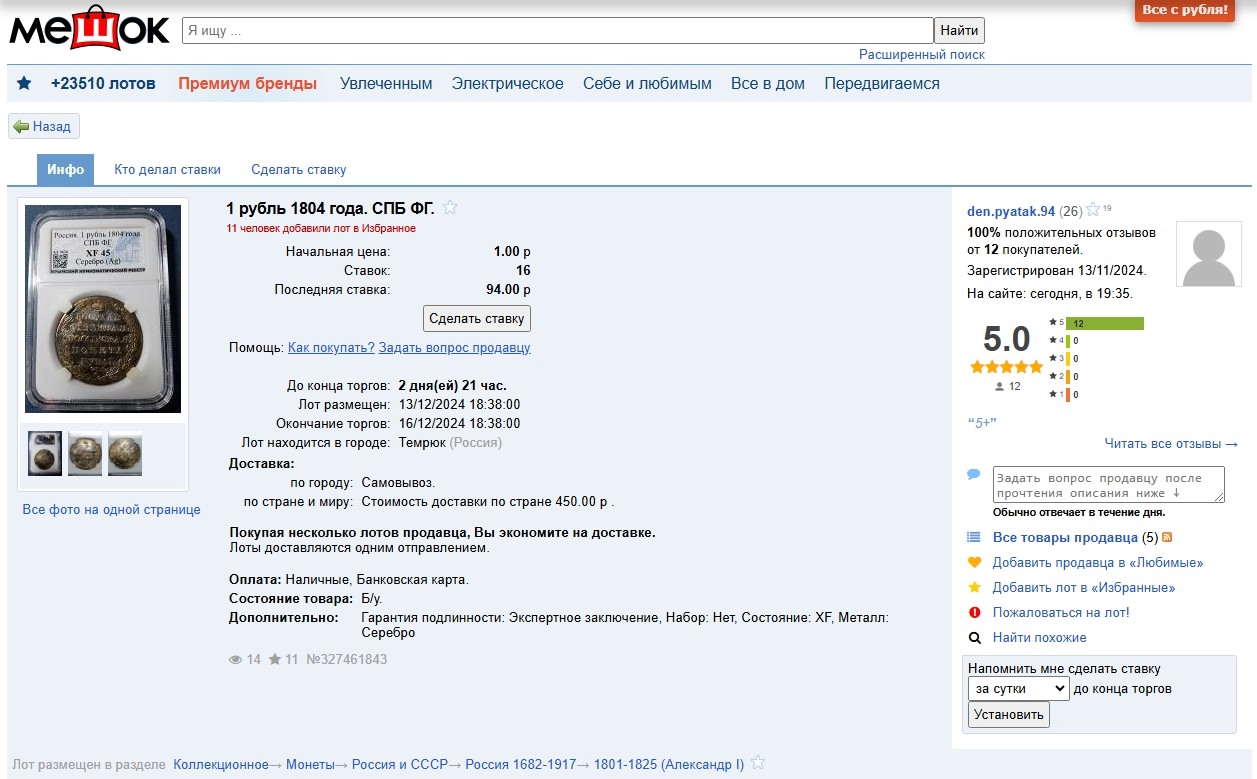Toggle star next to seller den.pyatak.94

(x=1093, y=210)
